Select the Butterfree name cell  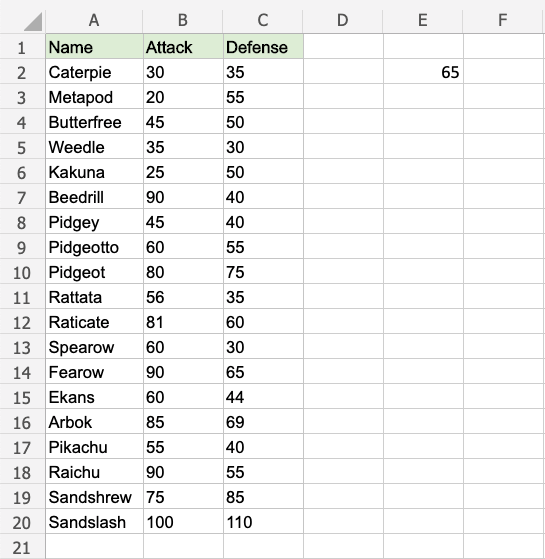tap(94, 122)
